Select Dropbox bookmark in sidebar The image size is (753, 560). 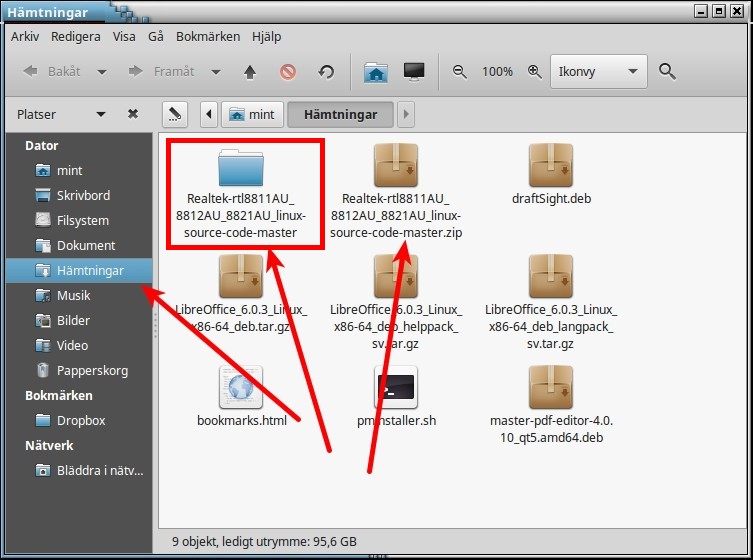click(80, 420)
